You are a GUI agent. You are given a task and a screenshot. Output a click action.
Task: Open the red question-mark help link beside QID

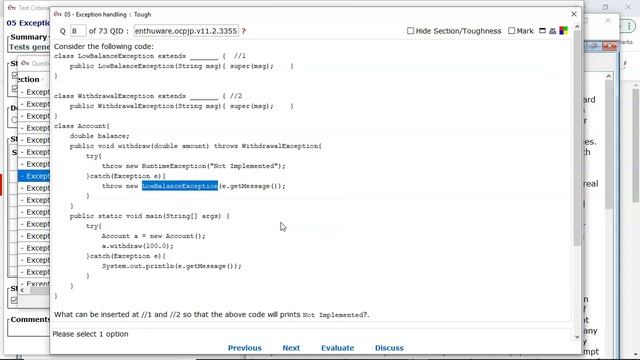pos(244,31)
